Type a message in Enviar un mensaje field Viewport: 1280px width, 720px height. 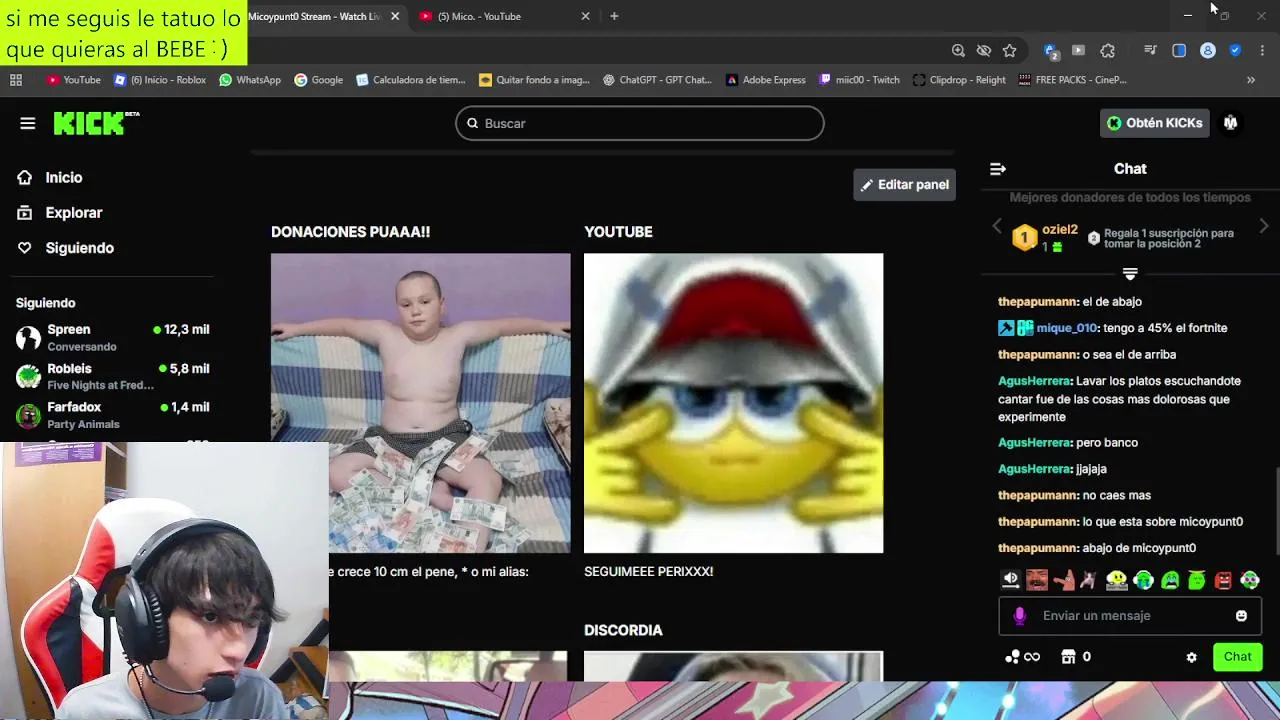pyautogui.click(x=1130, y=616)
